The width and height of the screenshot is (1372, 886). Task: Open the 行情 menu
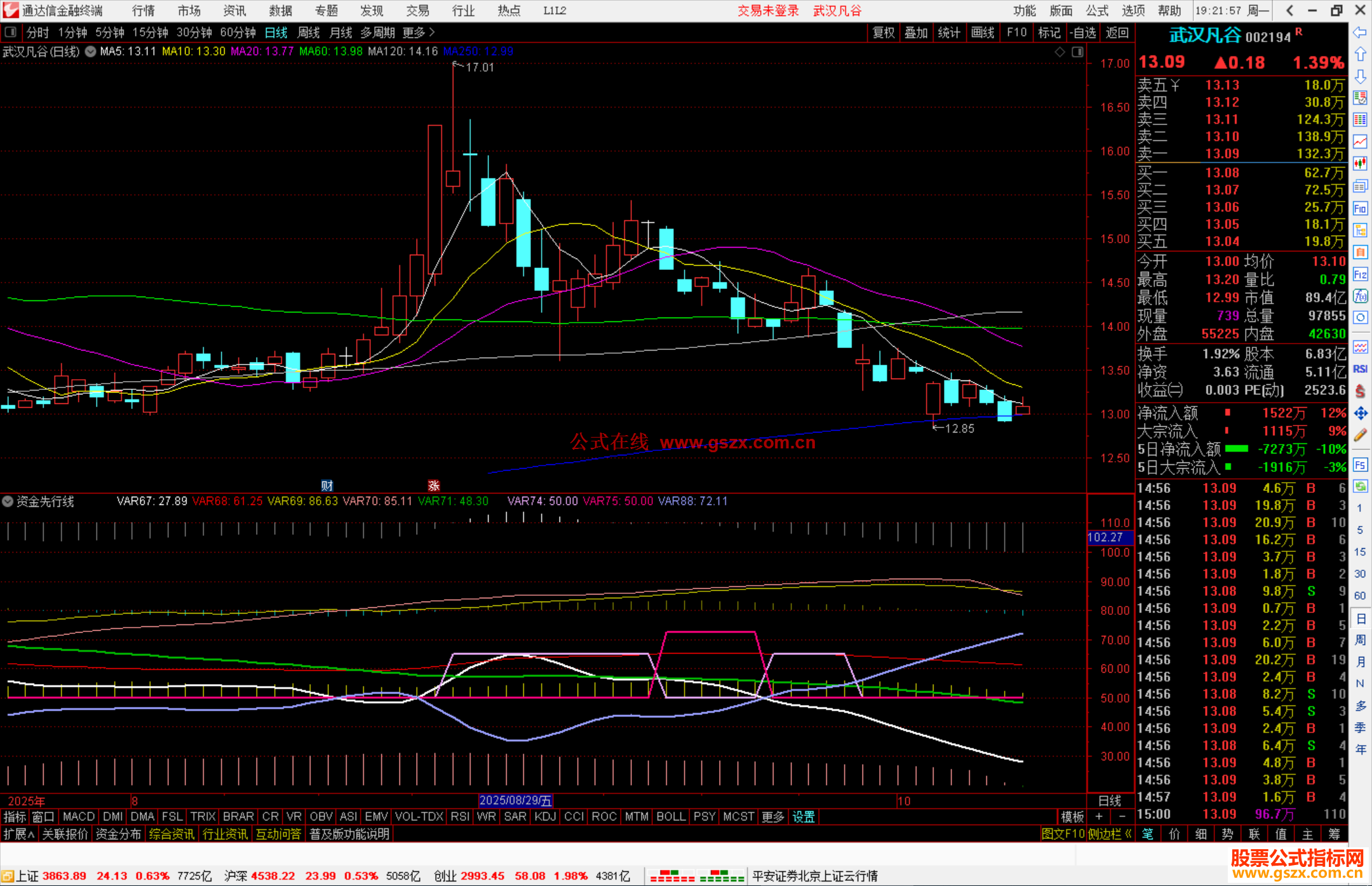(x=143, y=11)
